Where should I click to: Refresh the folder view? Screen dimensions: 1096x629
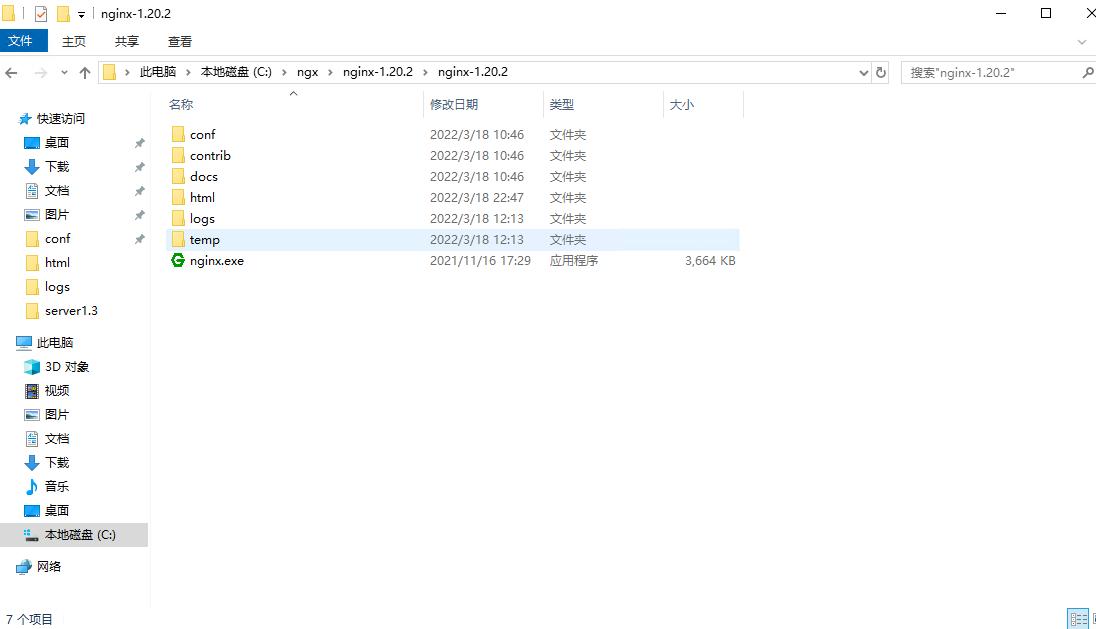[879, 72]
